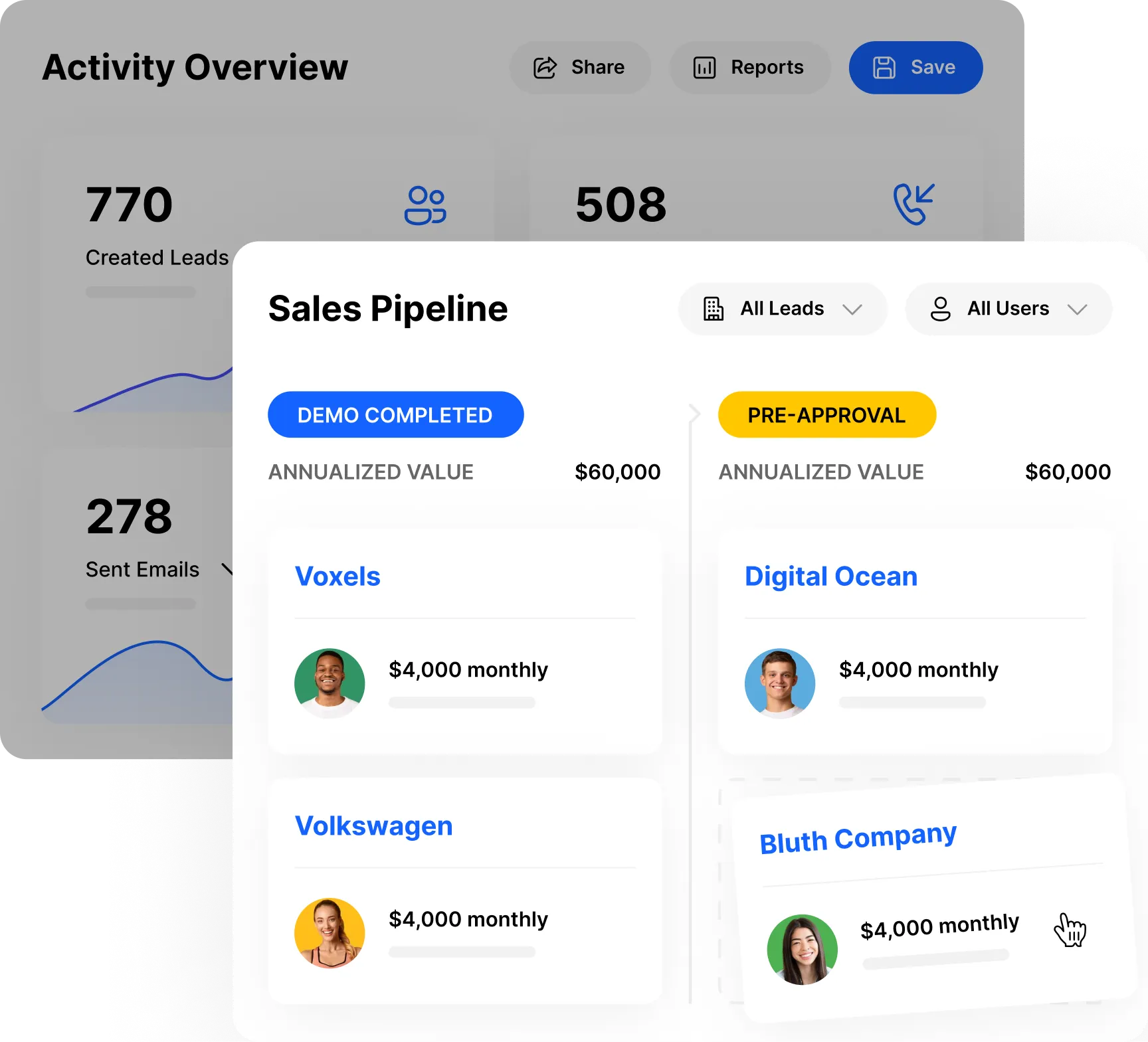1148x1042 pixels.
Task: Select the PRE-APPROVAL stage pill
Action: pos(827,414)
